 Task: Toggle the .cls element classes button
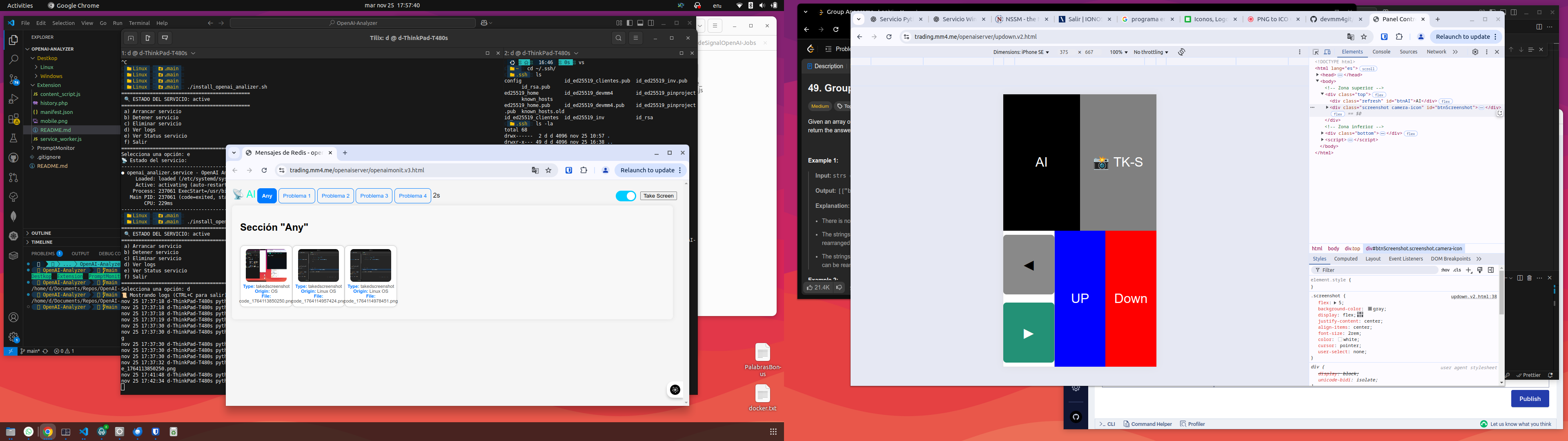pyautogui.click(x=1457, y=270)
